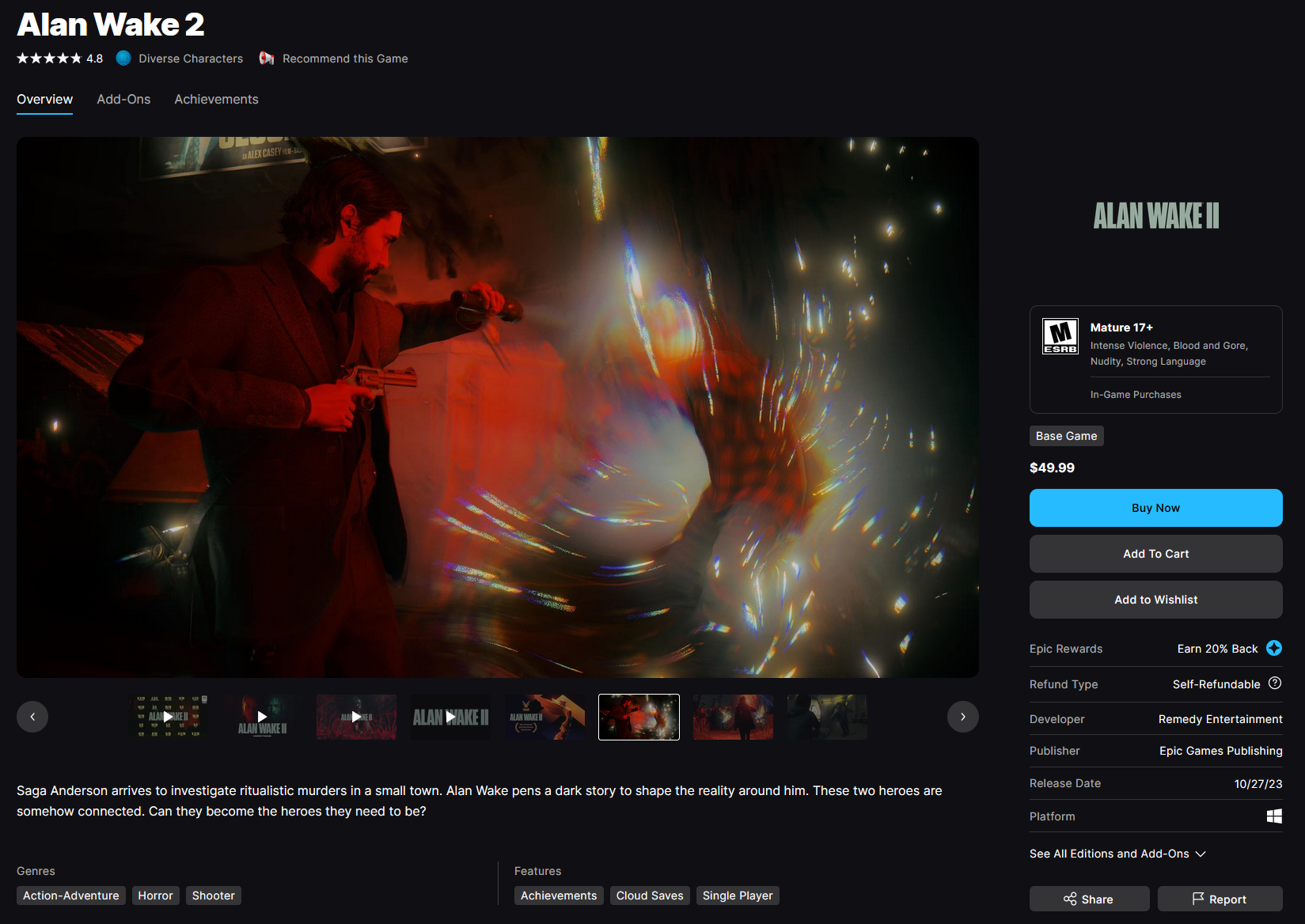The height and width of the screenshot is (924, 1305).
Task: Click the Diverse Characters badge icon
Action: click(x=123, y=59)
